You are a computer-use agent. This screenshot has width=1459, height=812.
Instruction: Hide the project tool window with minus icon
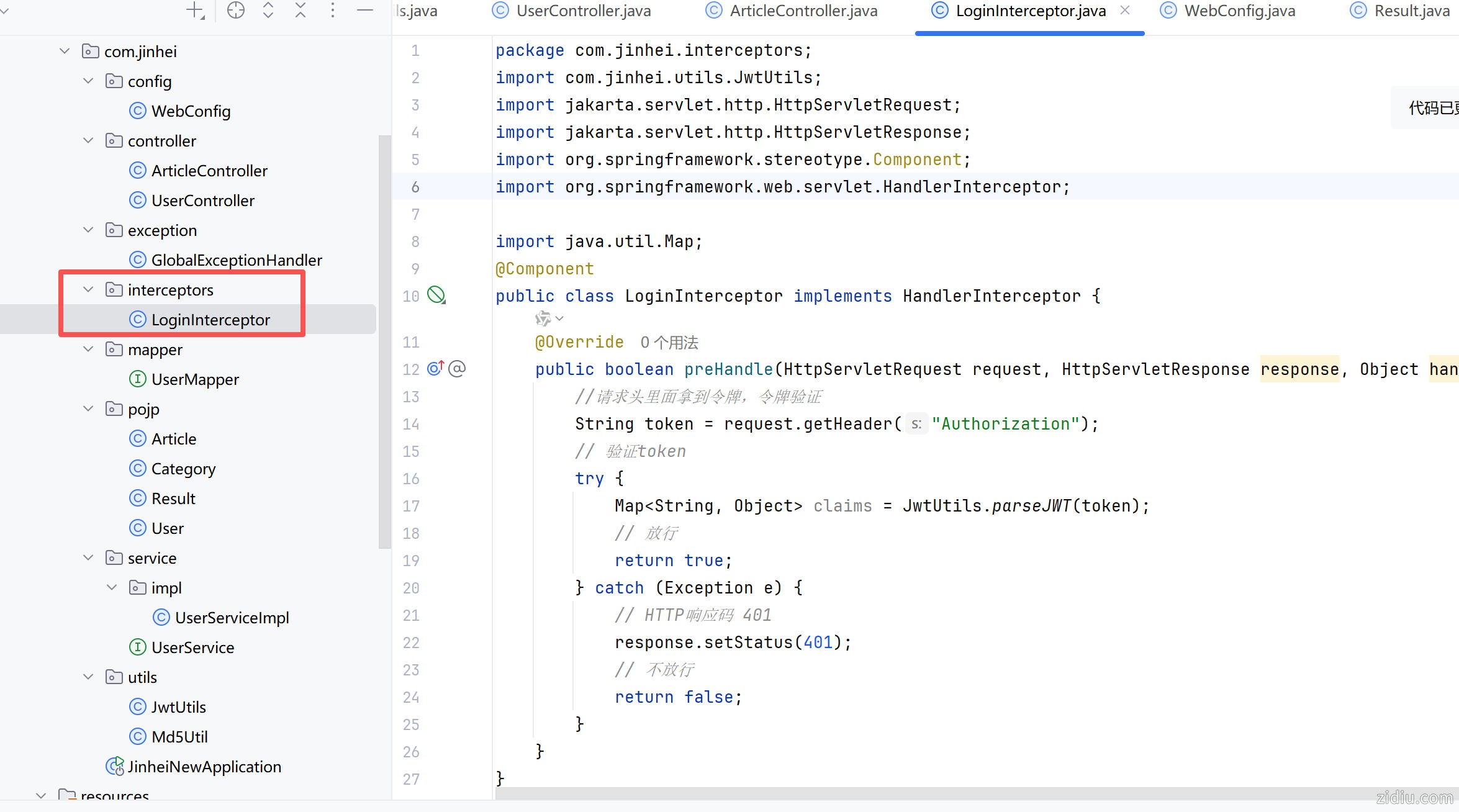(x=365, y=11)
